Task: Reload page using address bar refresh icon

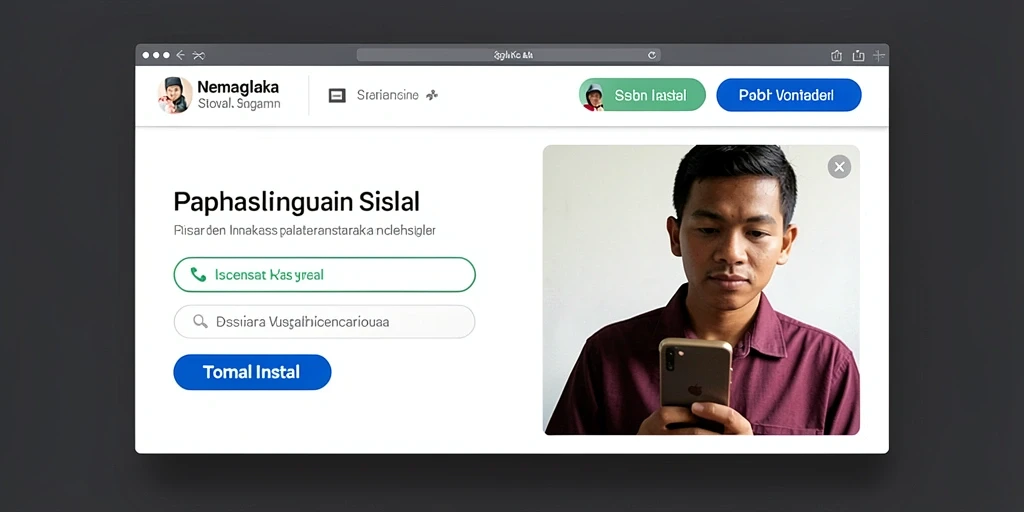Action: pyautogui.click(x=651, y=56)
